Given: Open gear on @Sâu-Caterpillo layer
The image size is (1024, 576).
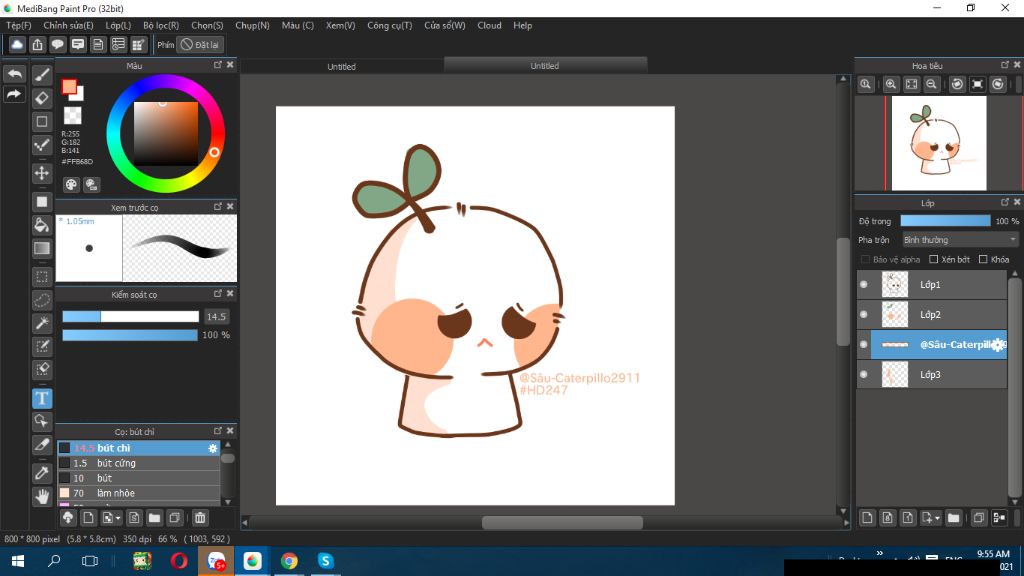Looking at the screenshot, I should [x=998, y=345].
